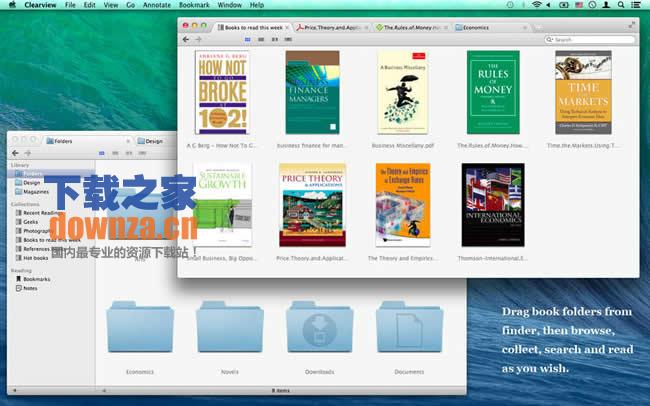Click the Spotlight magnifier in the menu bar
Image resolution: width=650 pixels, height=406 pixels.
click(626, 5)
